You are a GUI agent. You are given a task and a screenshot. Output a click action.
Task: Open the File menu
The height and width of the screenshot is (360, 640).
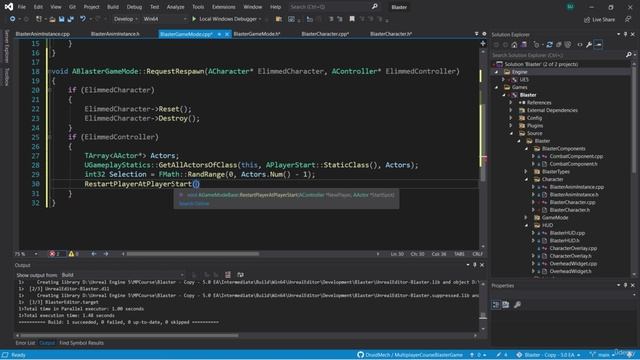click(22, 7)
